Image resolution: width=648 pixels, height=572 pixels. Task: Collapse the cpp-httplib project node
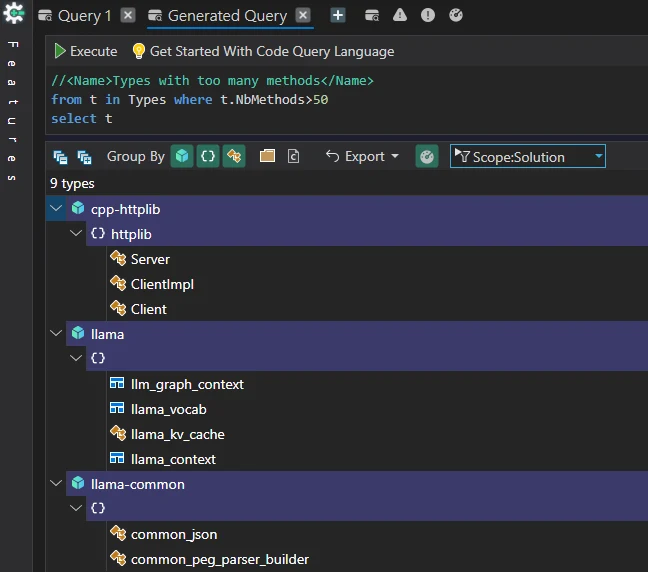point(56,209)
